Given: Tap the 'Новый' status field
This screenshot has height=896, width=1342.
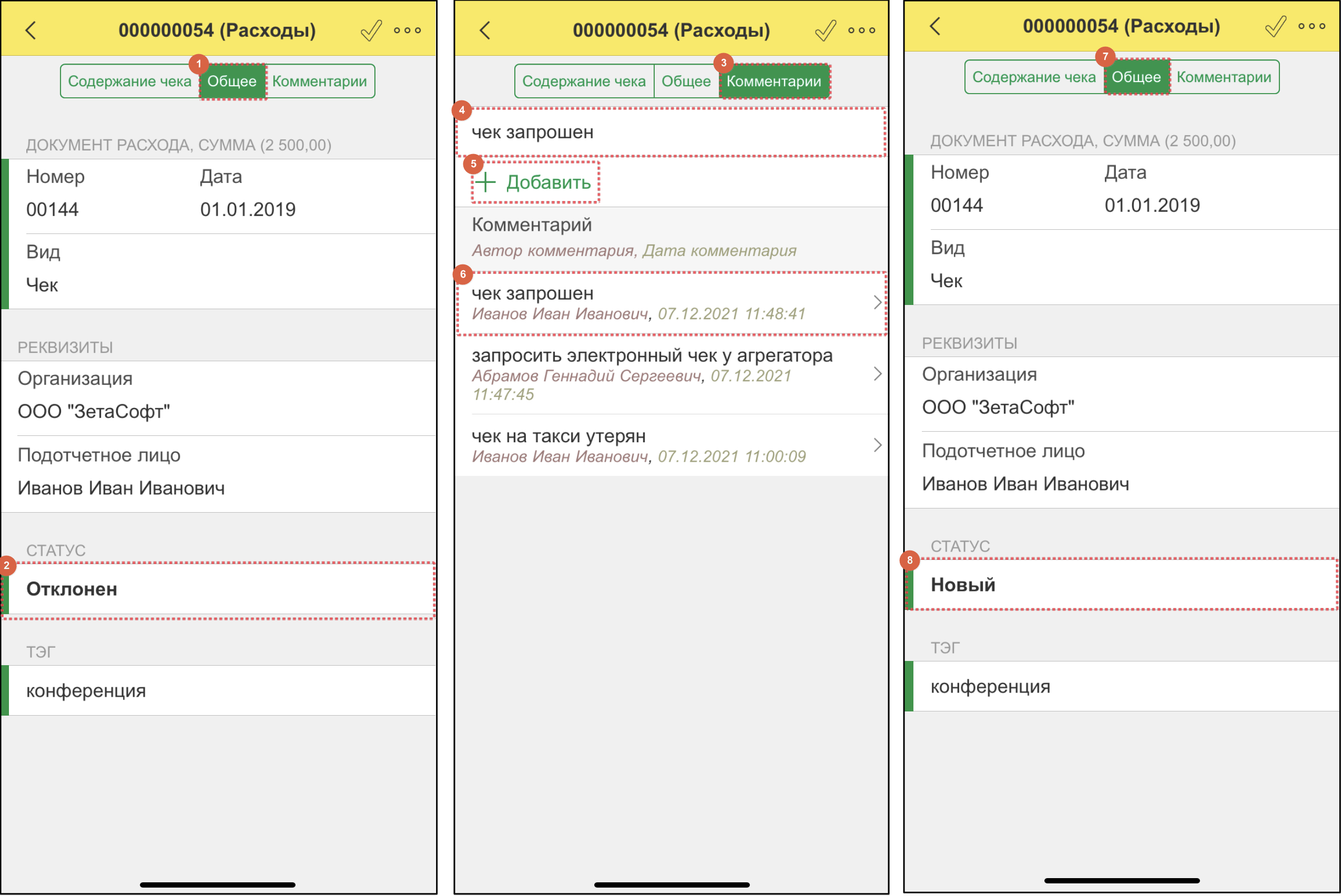Looking at the screenshot, I should tap(1122, 585).
